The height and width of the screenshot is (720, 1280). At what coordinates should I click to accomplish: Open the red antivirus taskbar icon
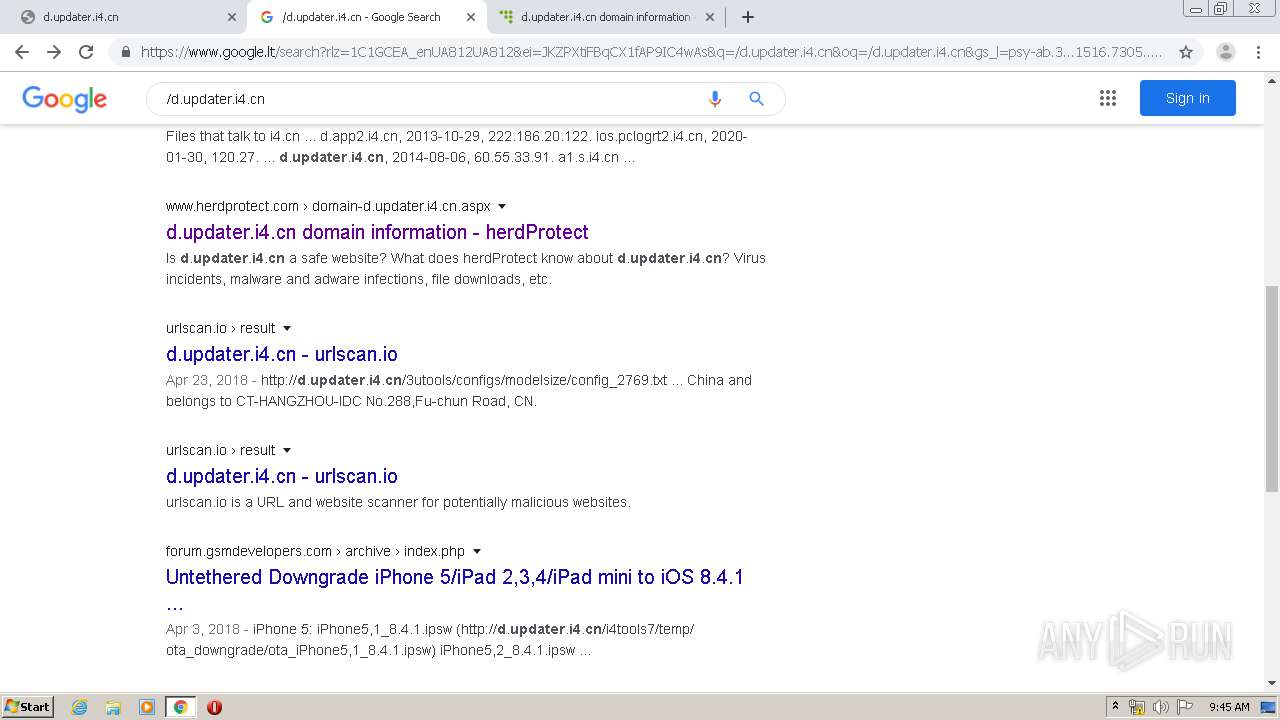(x=214, y=707)
